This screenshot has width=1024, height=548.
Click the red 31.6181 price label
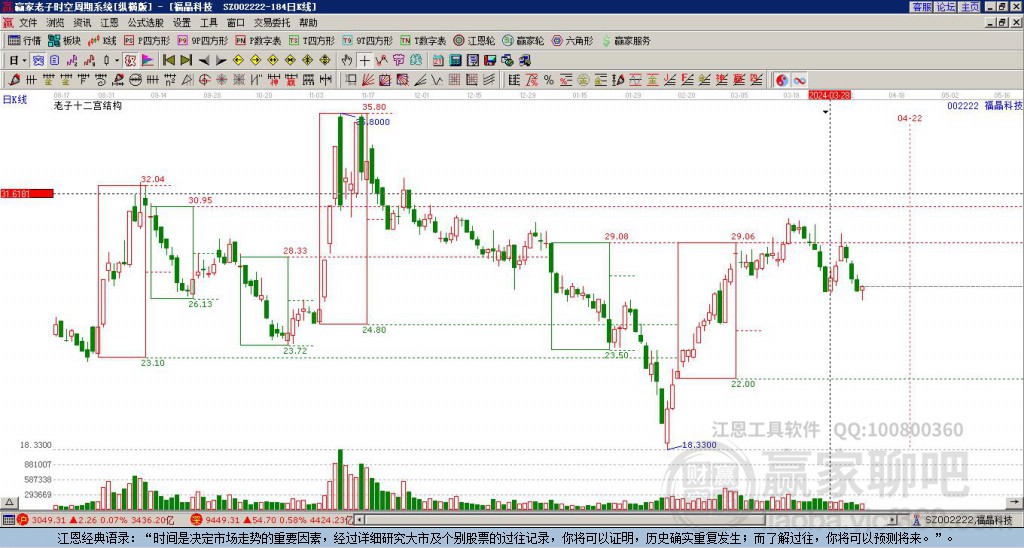(x=27, y=194)
